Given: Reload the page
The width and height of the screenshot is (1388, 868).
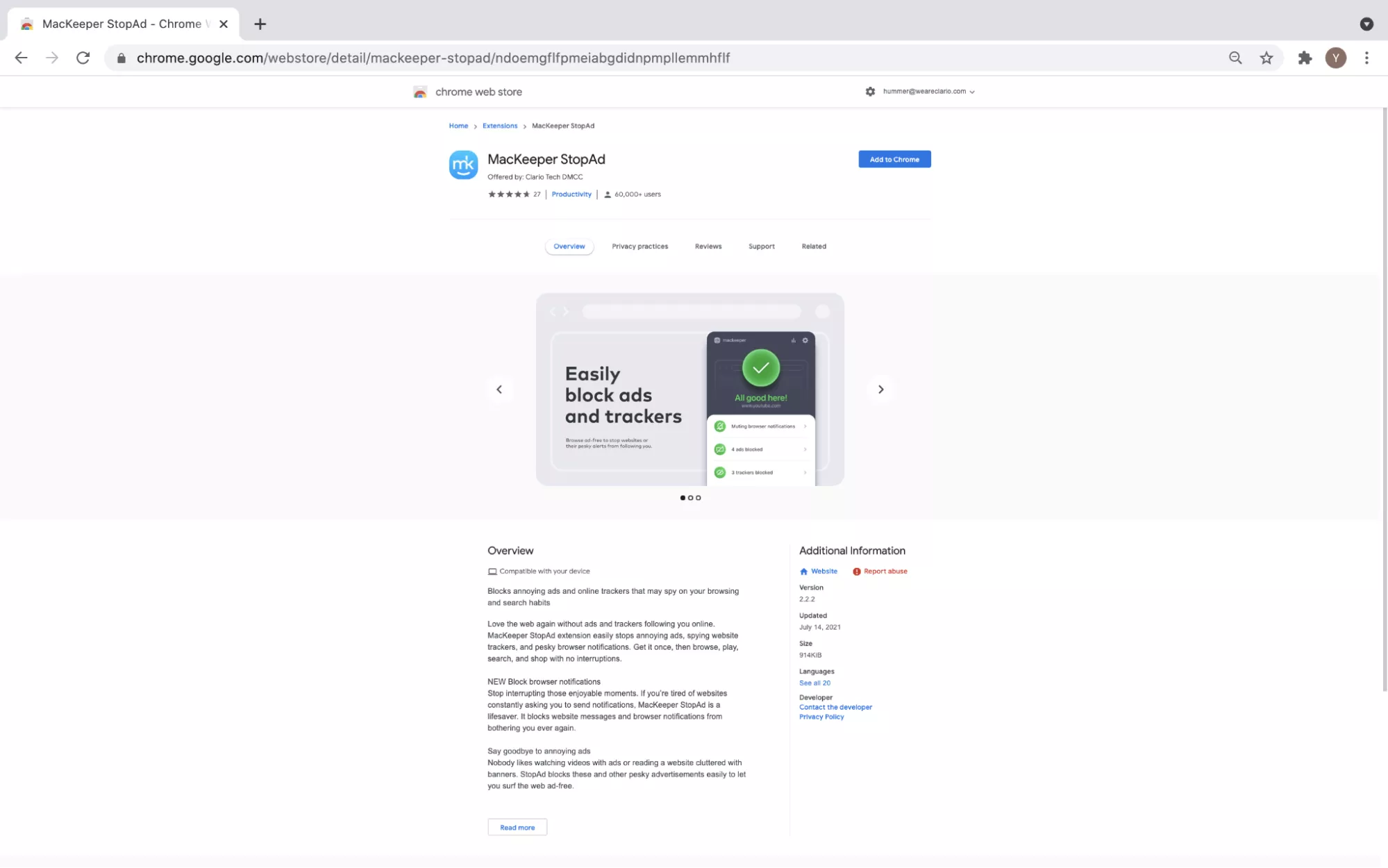Looking at the screenshot, I should point(83,58).
